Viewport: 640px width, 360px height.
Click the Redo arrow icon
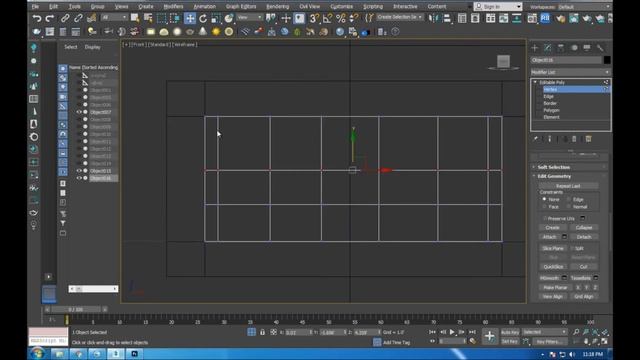pos(50,18)
